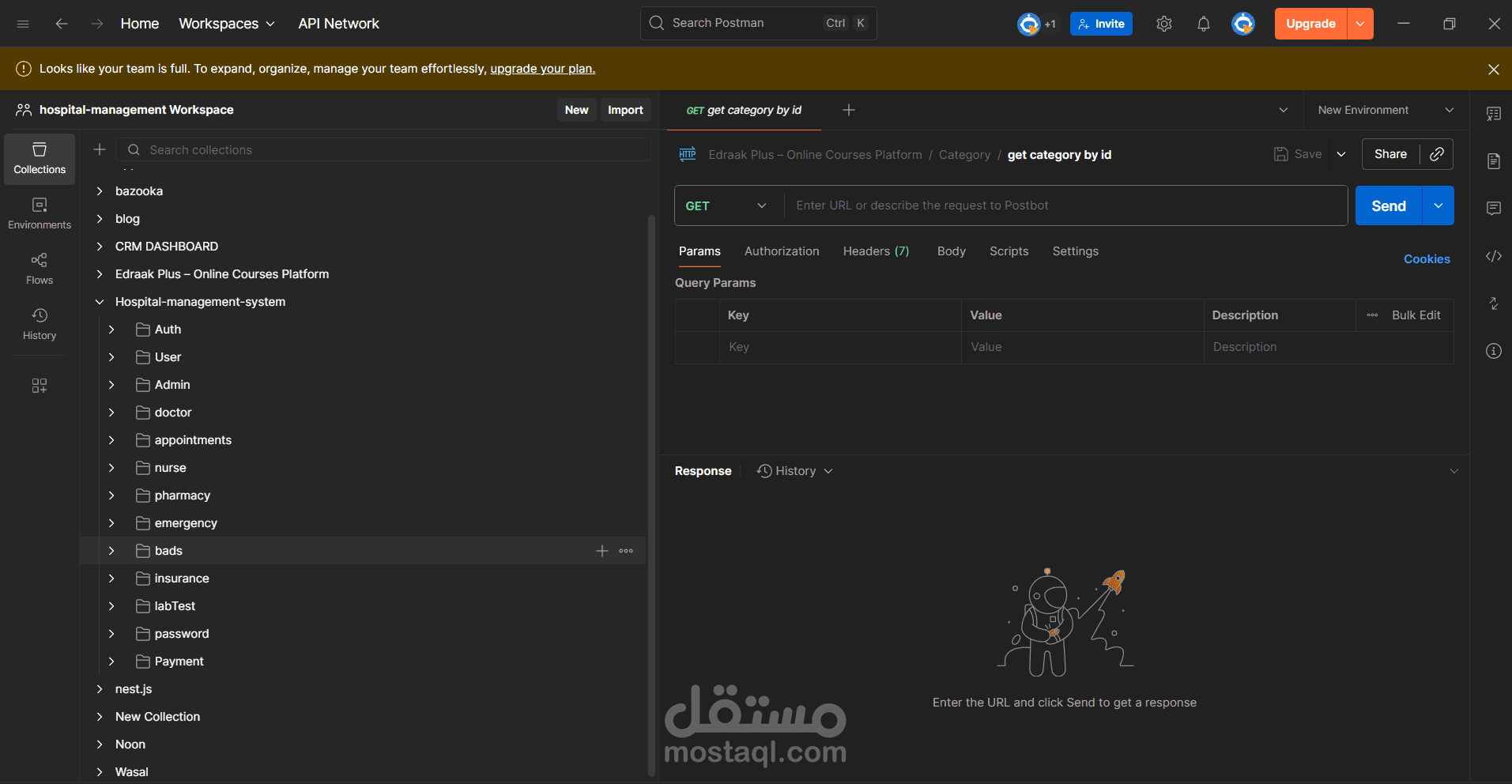Image resolution: width=1512 pixels, height=784 pixels.
Task: Open a new request tab with plus
Action: point(849,110)
